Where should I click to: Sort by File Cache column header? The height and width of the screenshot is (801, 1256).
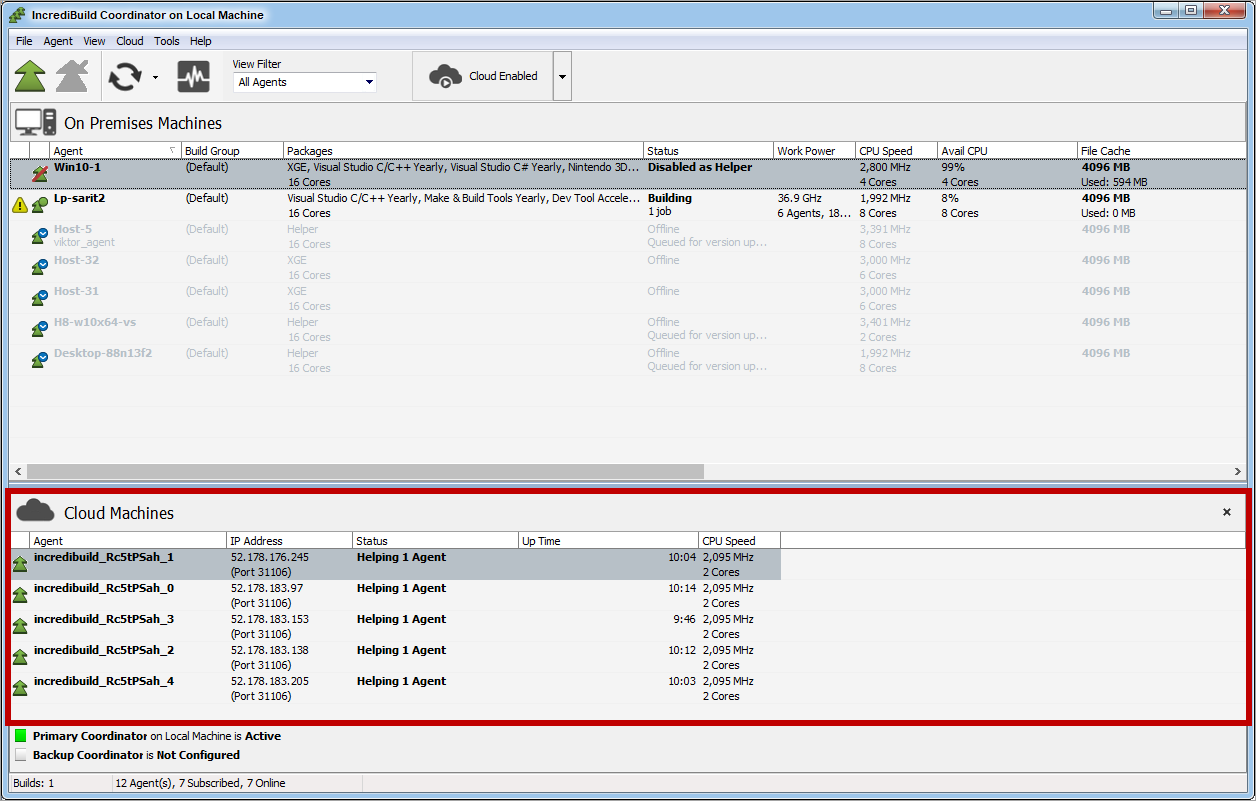[1161, 150]
